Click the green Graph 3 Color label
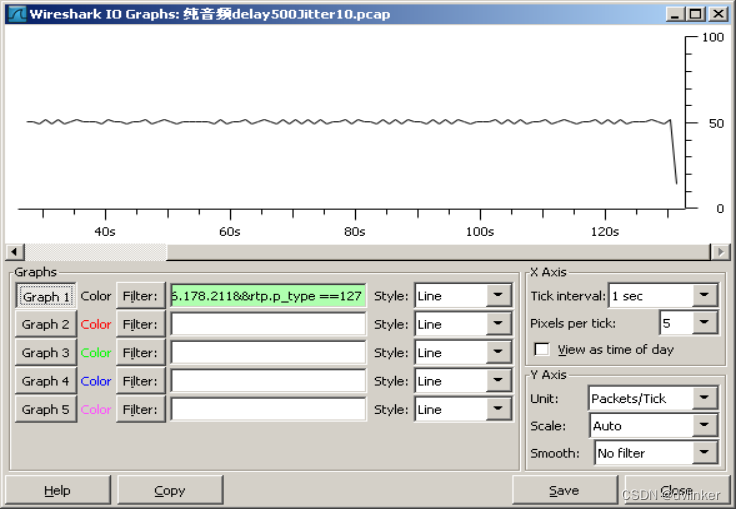736x510 pixels. [x=96, y=352]
